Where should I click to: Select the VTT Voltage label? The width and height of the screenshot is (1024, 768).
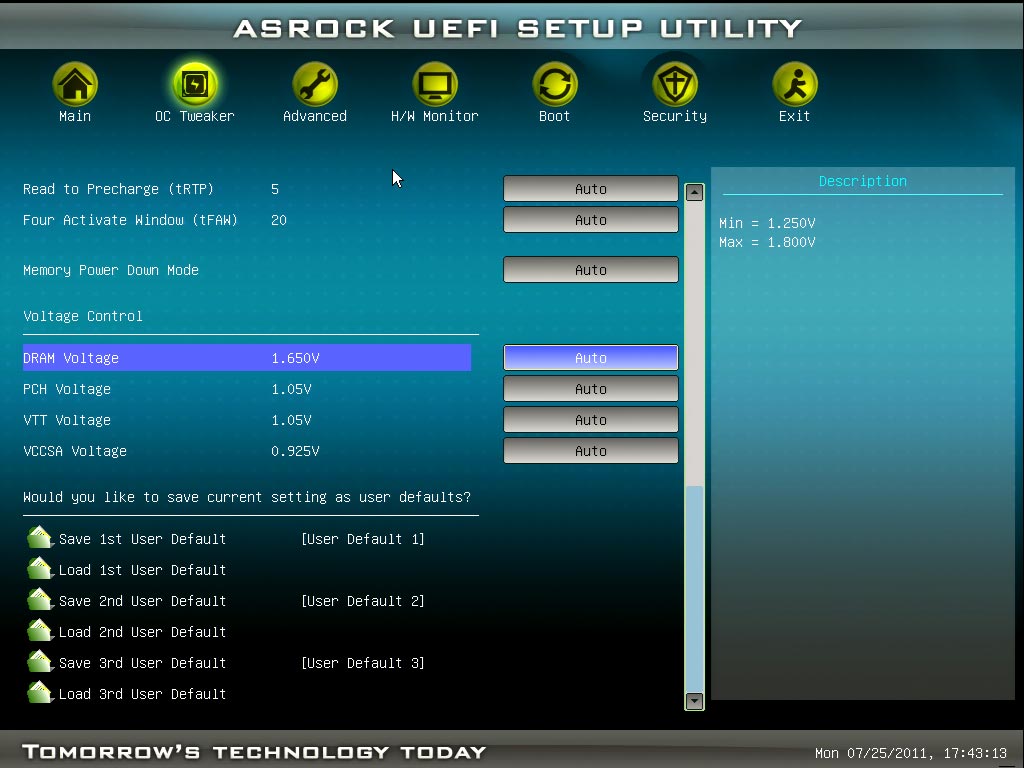tap(67, 420)
